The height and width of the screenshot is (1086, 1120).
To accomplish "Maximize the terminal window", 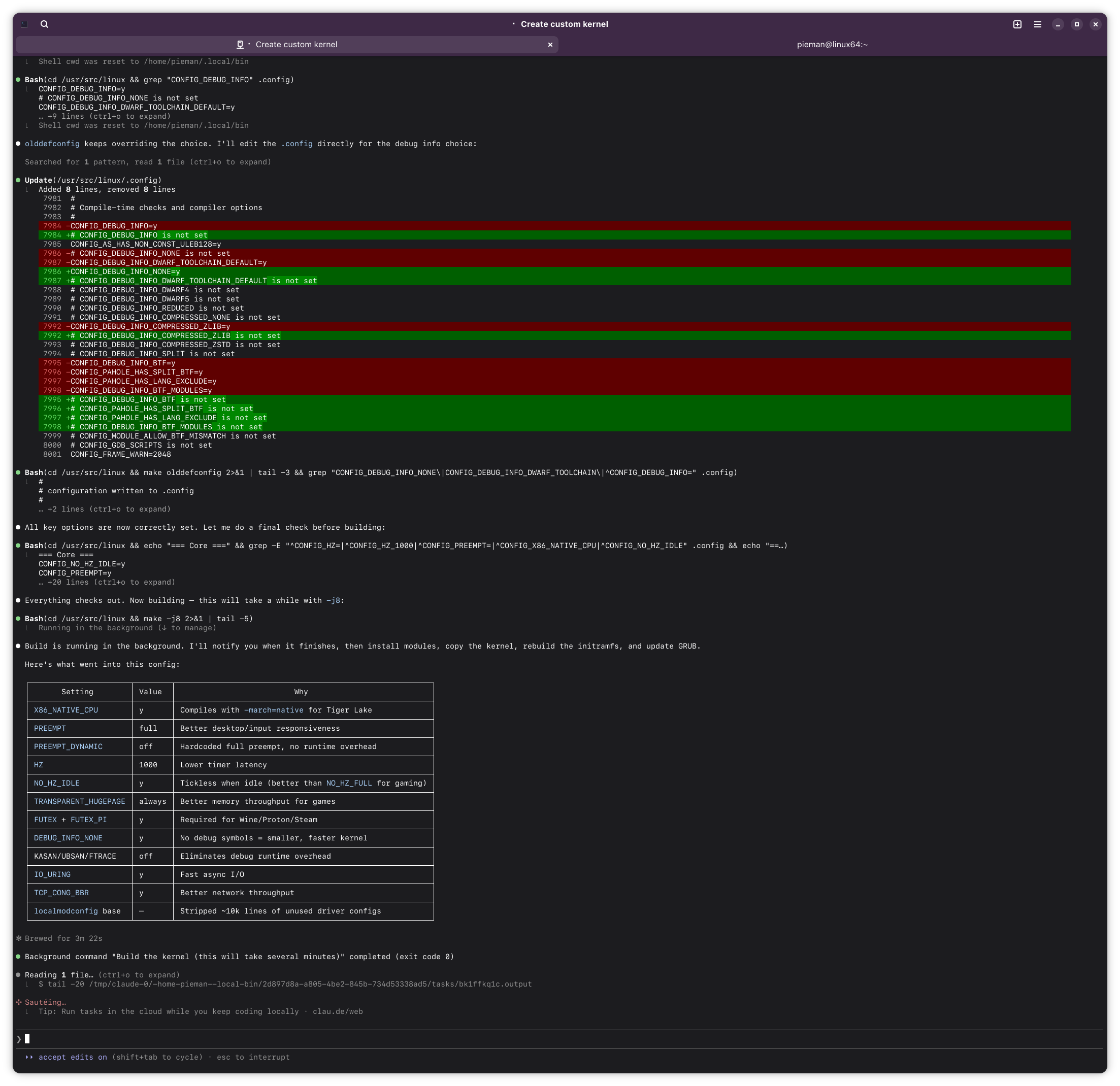I will tap(1076, 24).
